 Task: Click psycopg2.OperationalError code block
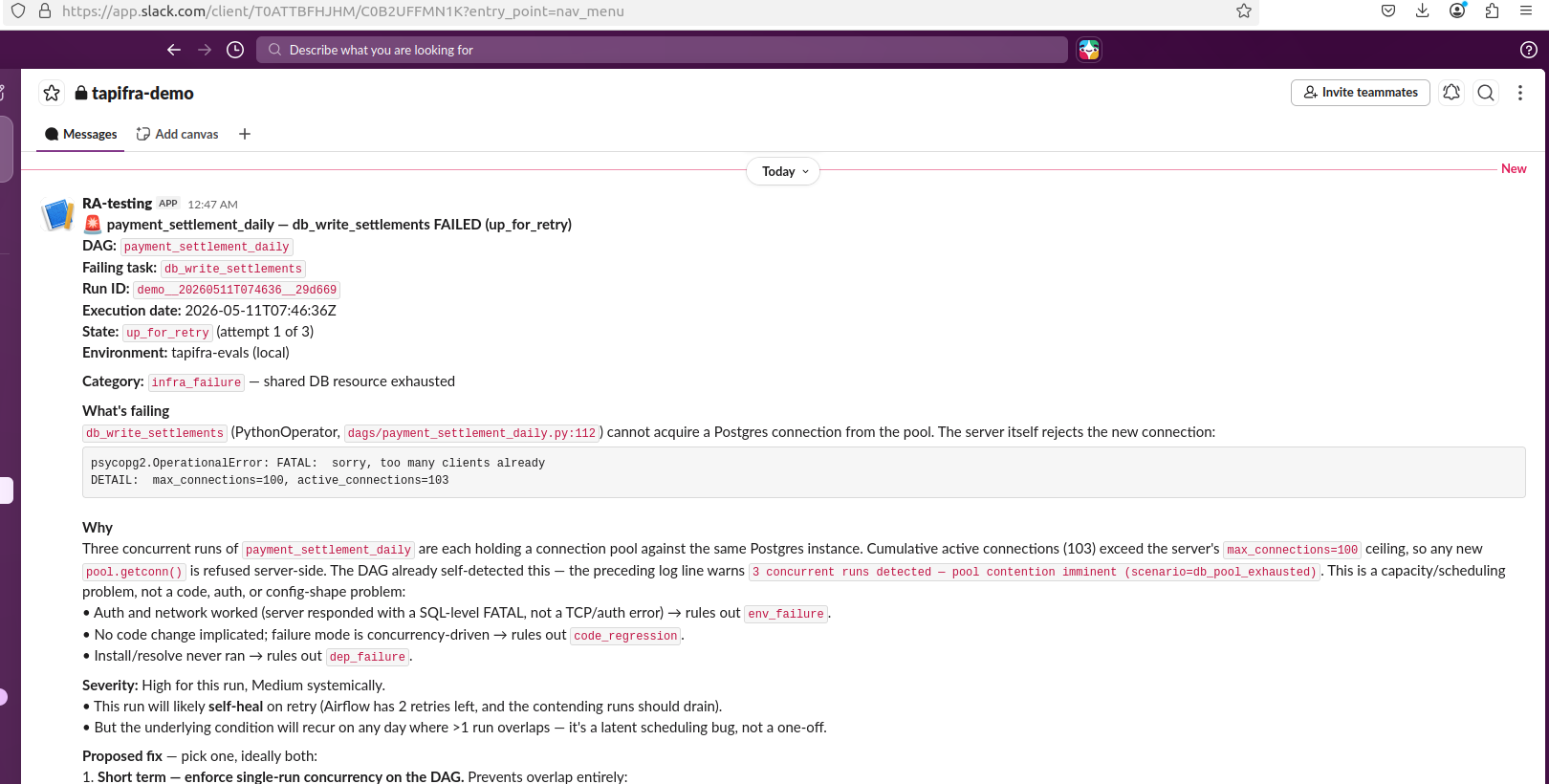click(803, 471)
